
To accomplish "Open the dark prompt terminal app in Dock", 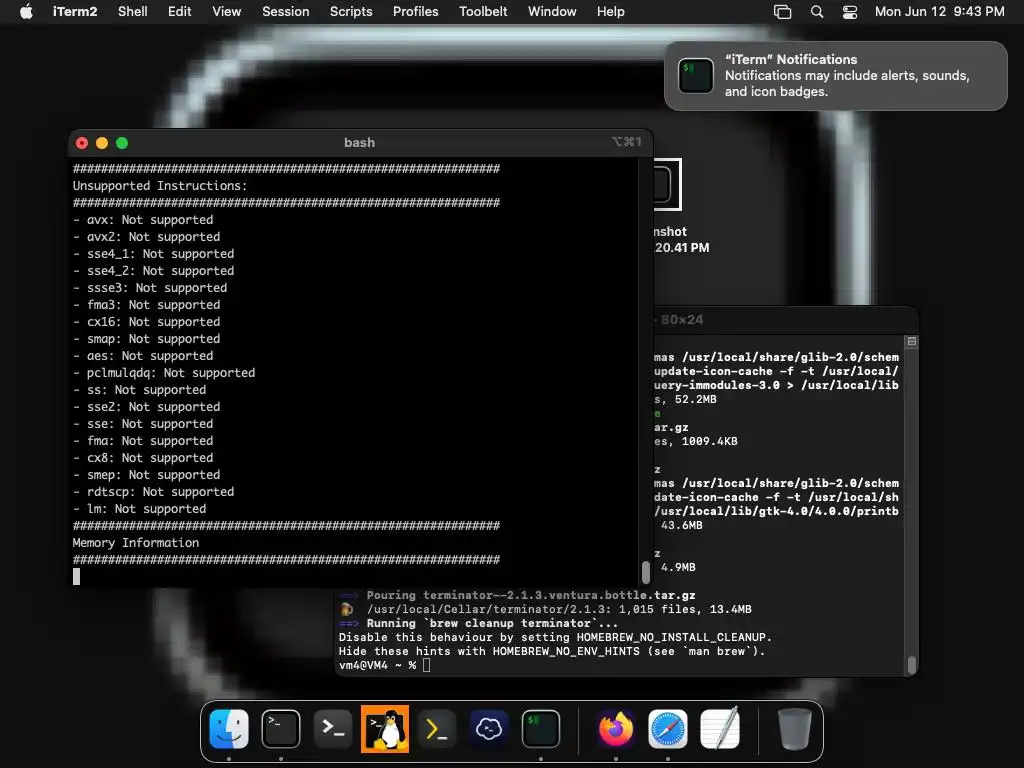I will click(333, 728).
